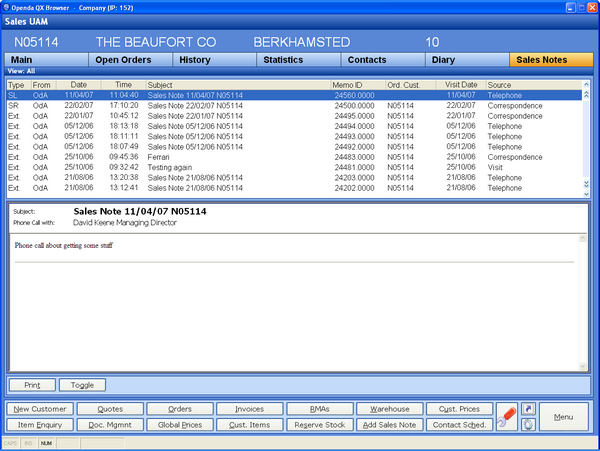The image size is (600, 451).
Task: Sort by the Visit Date column header
Action: (461, 85)
